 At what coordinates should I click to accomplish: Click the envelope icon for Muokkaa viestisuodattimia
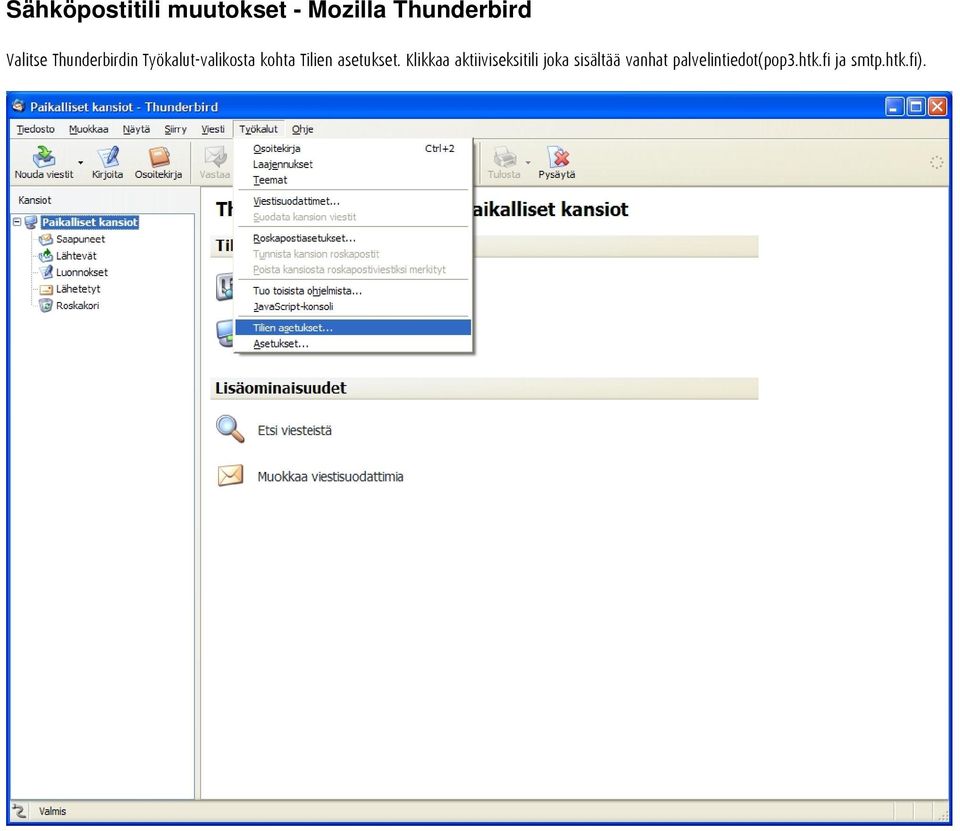click(x=230, y=475)
